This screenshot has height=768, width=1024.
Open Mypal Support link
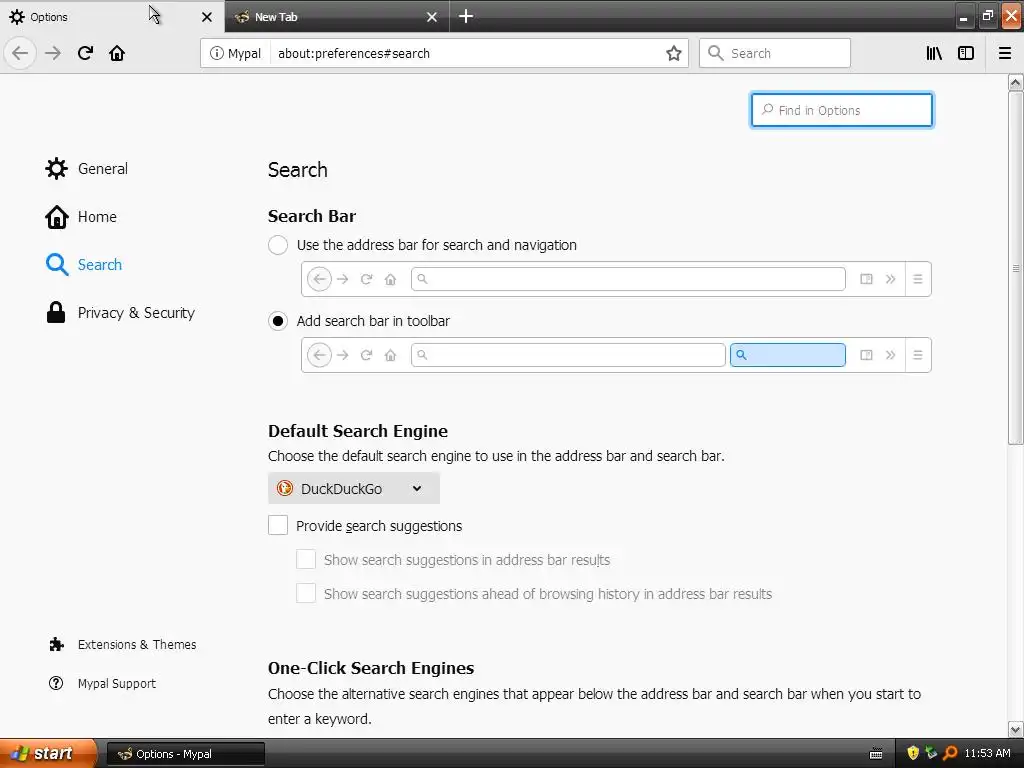click(103, 683)
